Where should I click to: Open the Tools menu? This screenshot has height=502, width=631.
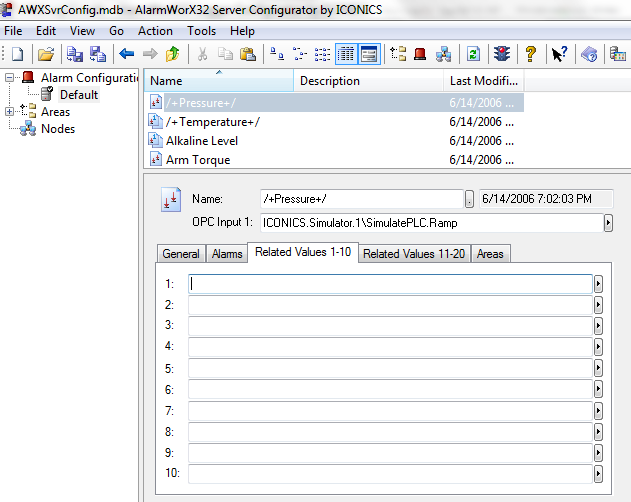click(201, 31)
